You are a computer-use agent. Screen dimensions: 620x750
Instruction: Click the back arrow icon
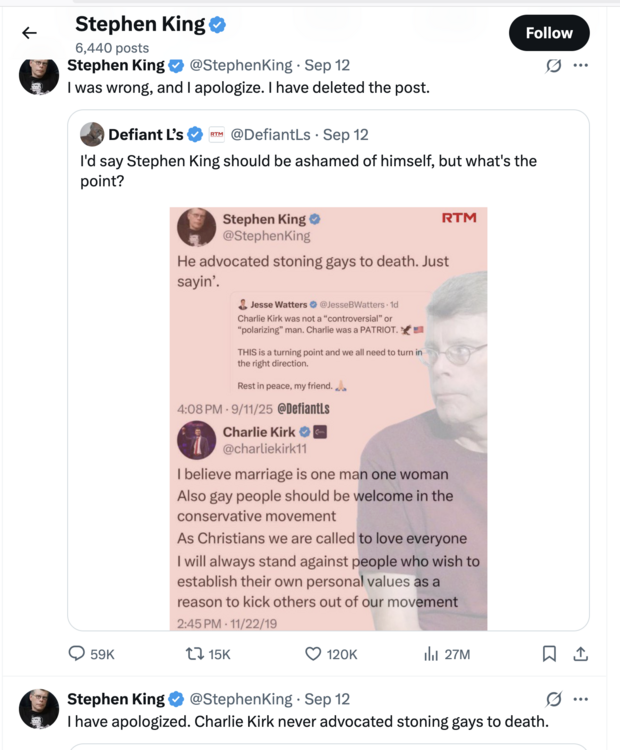click(29, 33)
